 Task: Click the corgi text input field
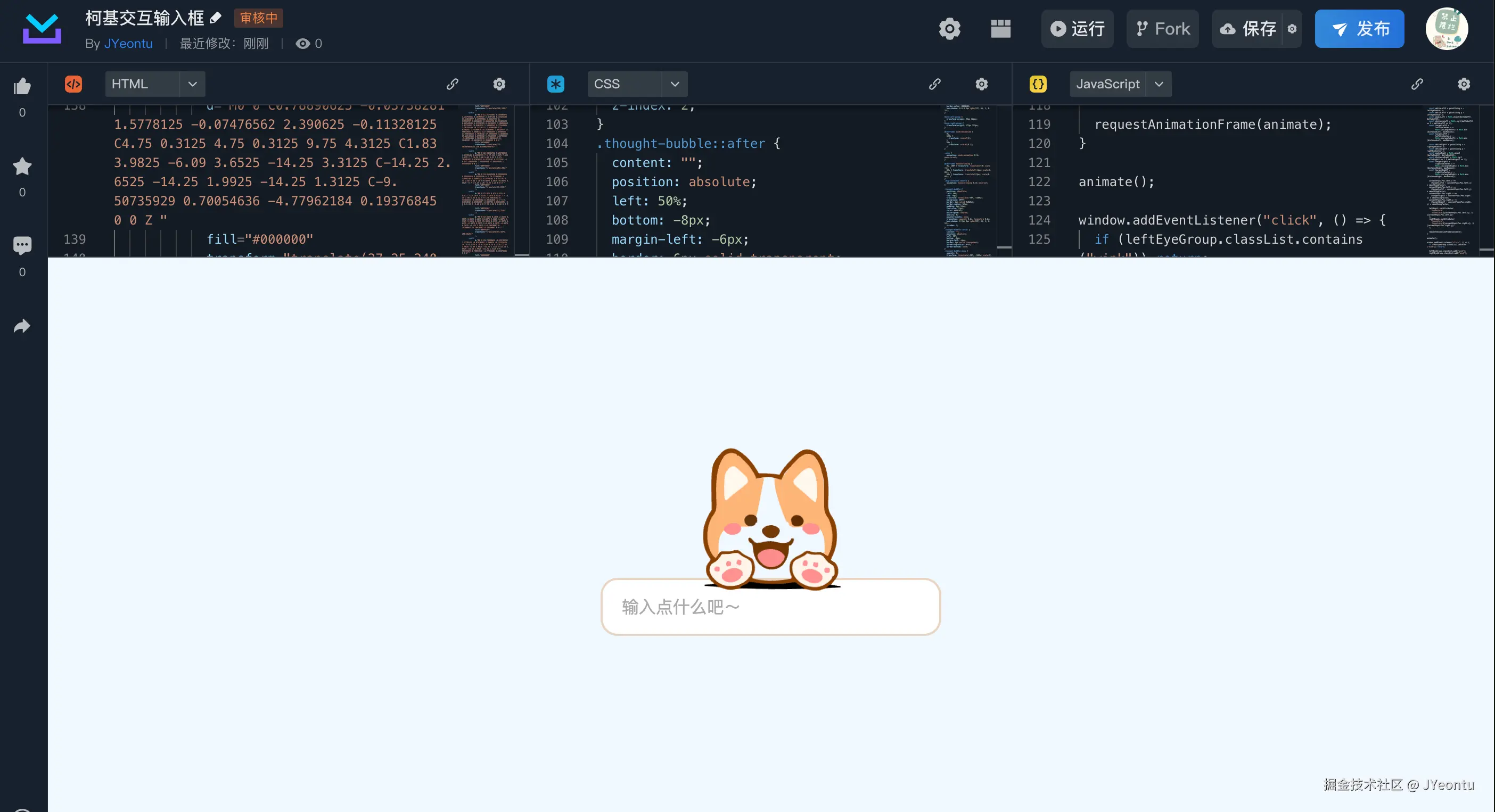coord(770,607)
